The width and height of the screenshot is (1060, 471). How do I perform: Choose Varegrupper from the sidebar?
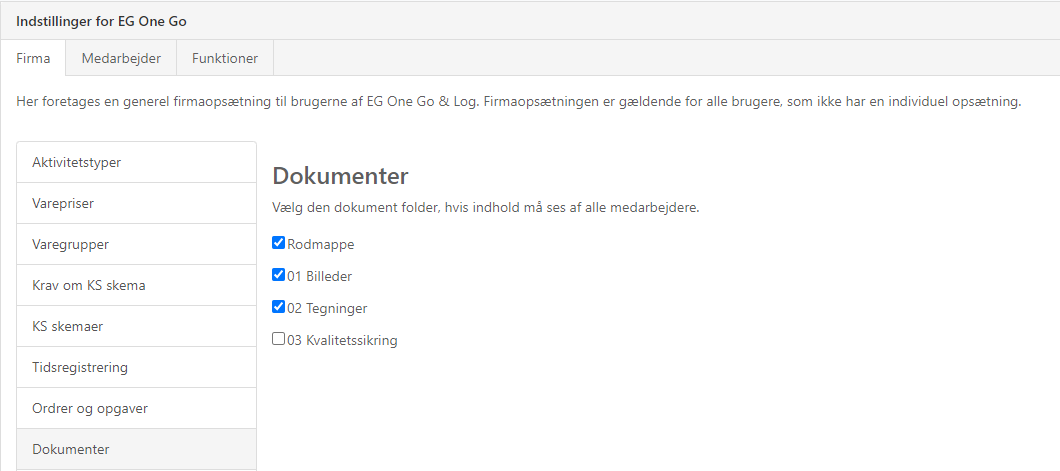[x=136, y=244]
